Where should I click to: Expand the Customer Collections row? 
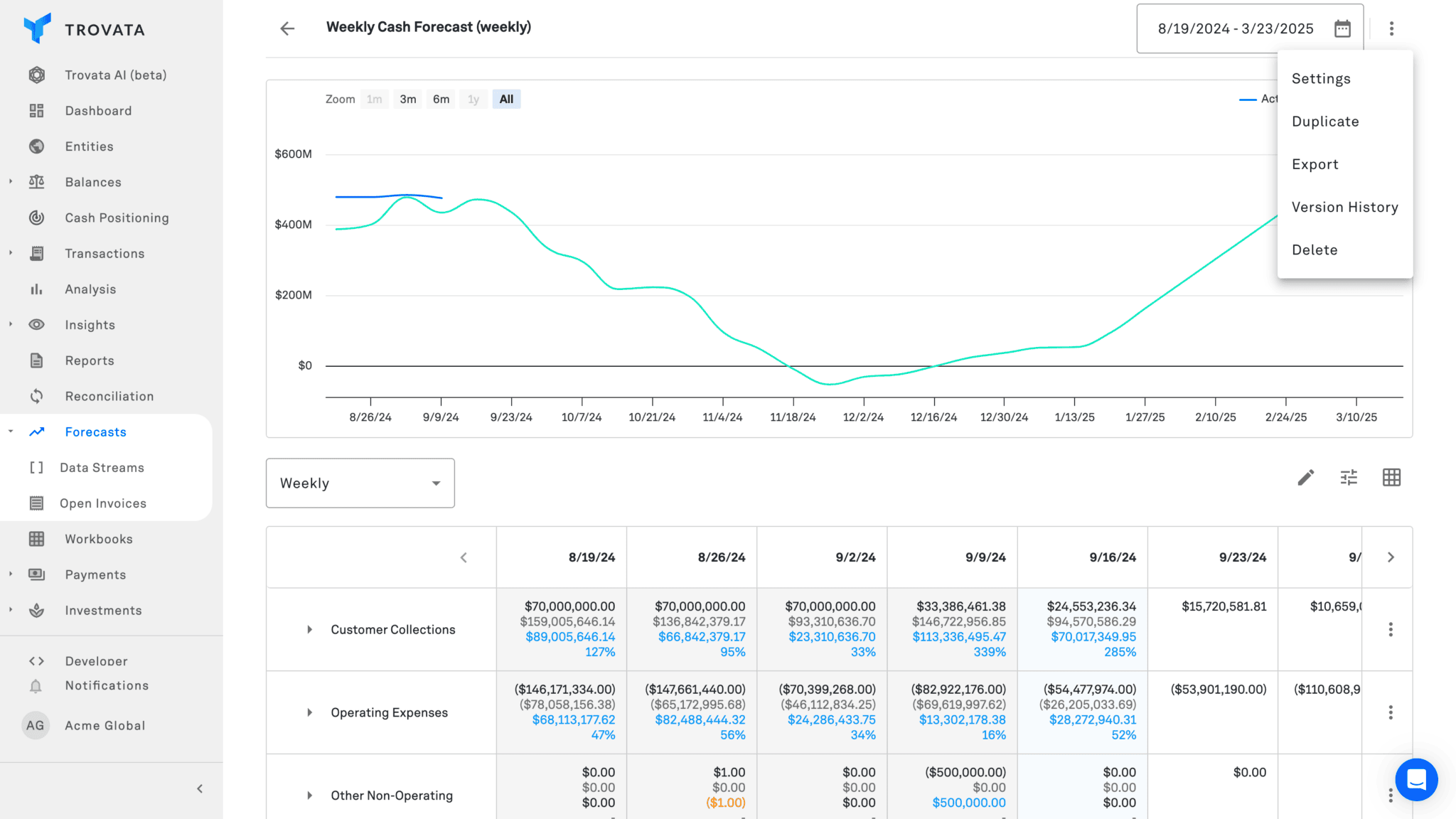tap(310, 629)
